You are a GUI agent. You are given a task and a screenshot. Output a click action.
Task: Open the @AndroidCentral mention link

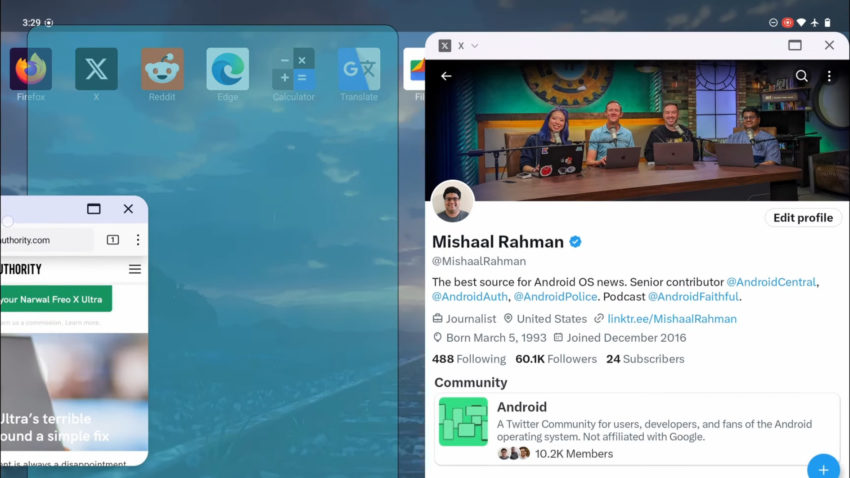(771, 282)
